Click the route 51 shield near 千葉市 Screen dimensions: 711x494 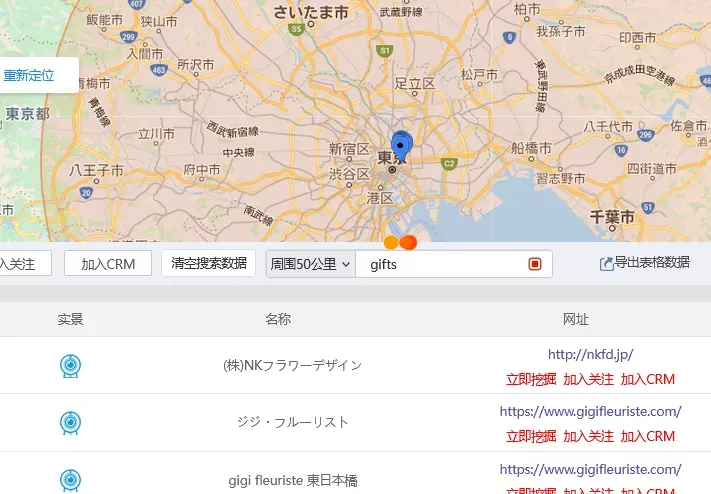tap(648, 207)
